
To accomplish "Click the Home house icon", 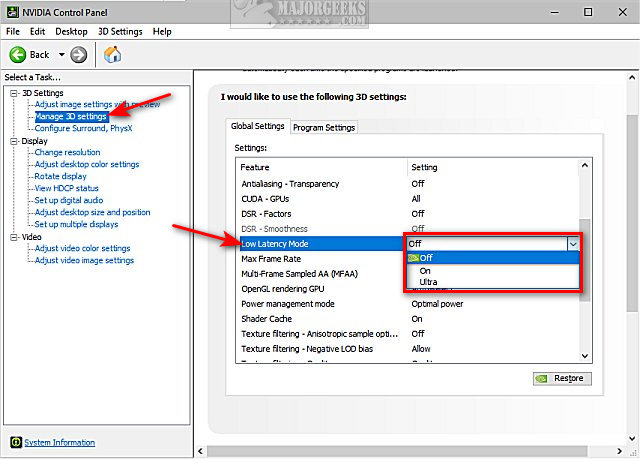I will pos(112,54).
